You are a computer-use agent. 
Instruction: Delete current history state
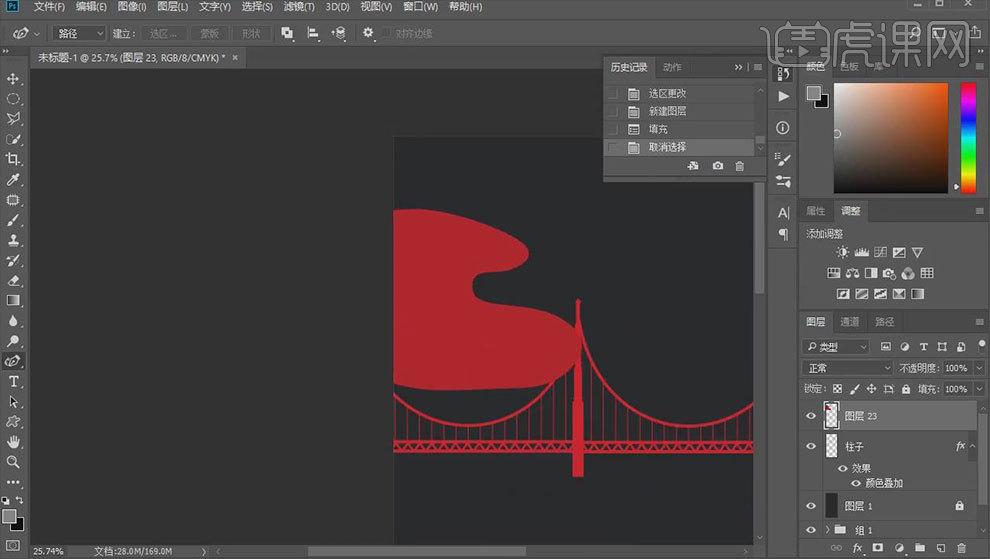coord(739,166)
